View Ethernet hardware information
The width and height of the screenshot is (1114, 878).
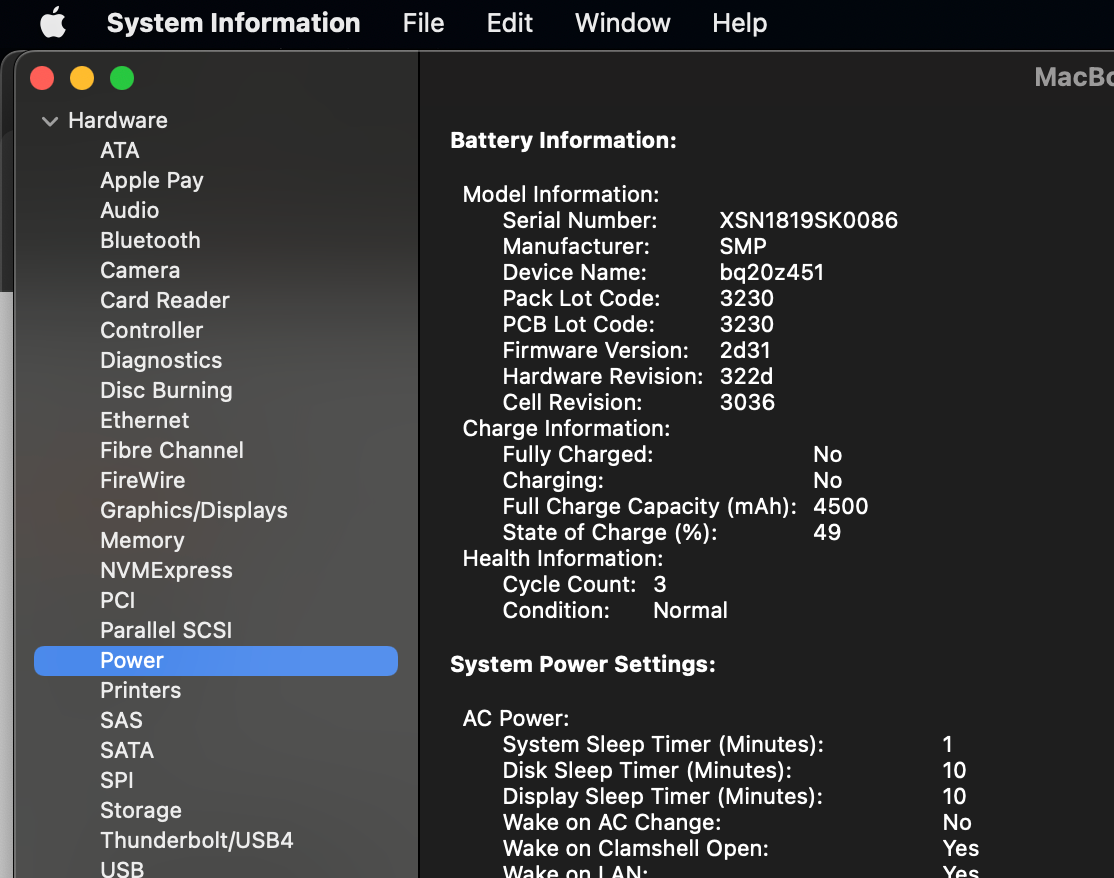pyautogui.click(x=144, y=420)
